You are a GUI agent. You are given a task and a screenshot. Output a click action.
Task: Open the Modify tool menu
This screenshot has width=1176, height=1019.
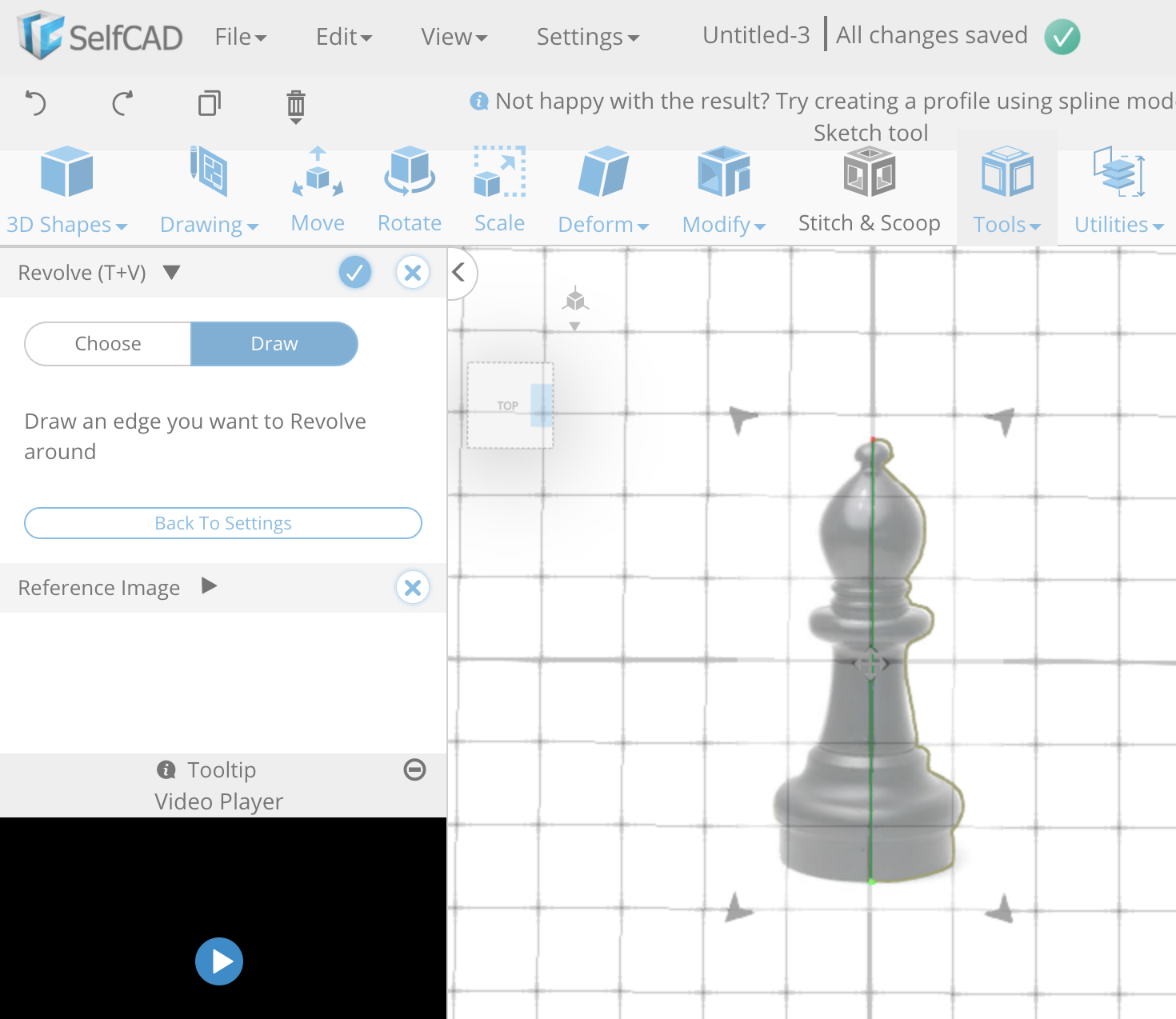click(x=724, y=190)
